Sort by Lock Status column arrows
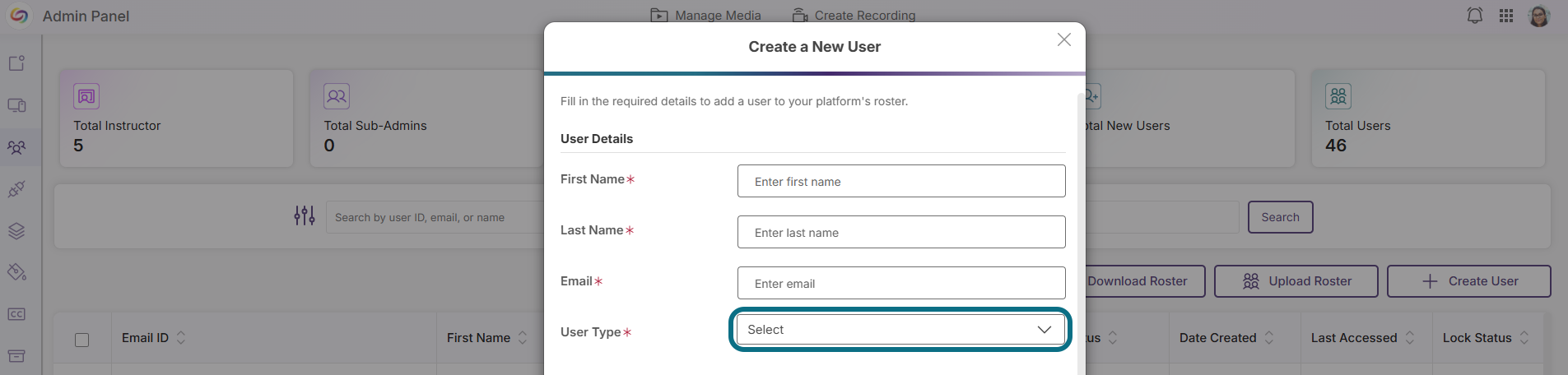The image size is (1568, 375). pos(1524,338)
